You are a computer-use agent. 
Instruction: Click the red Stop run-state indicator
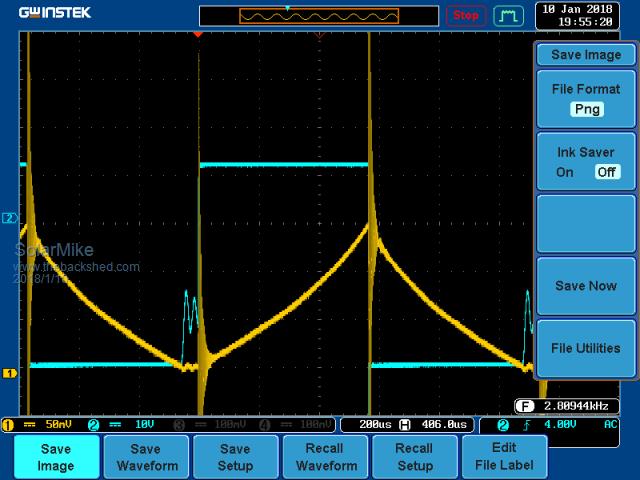465,16
